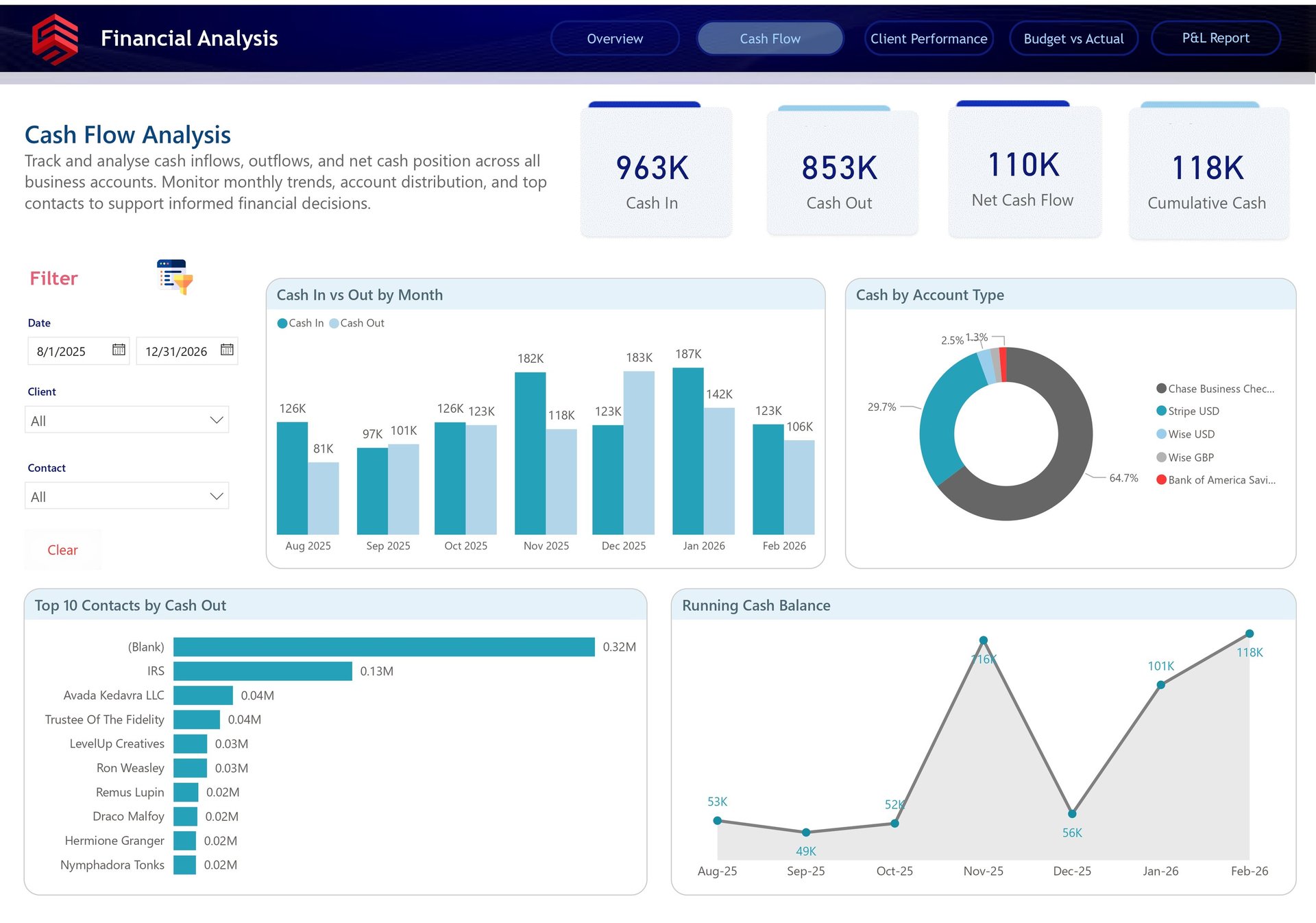
Task: Go to the Budget vs Actual page
Action: 1073,38
